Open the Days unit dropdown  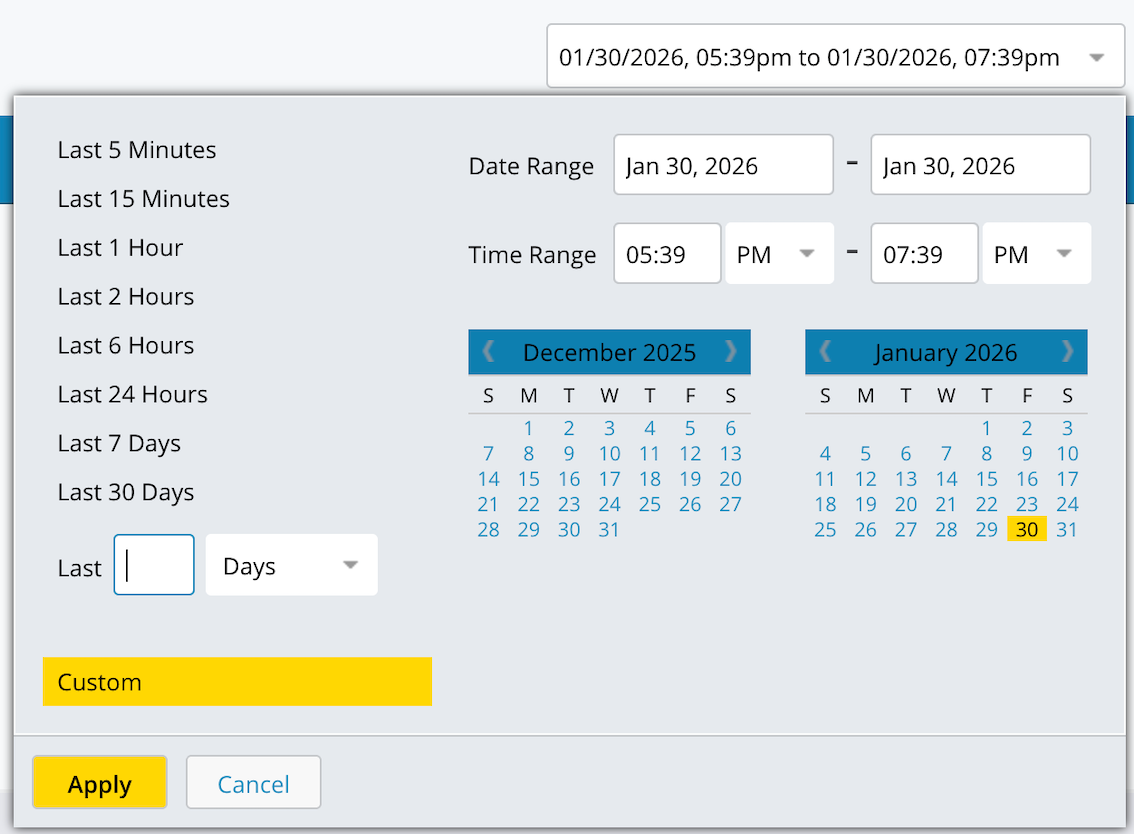click(x=291, y=566)
